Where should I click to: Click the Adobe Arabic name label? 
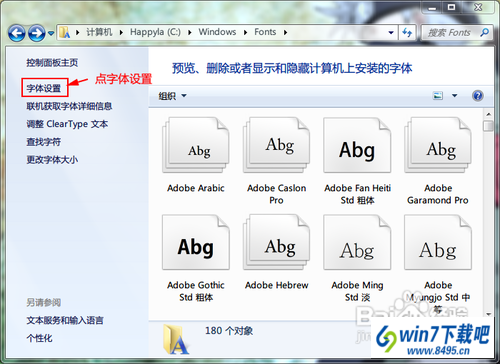coord(196,188)
